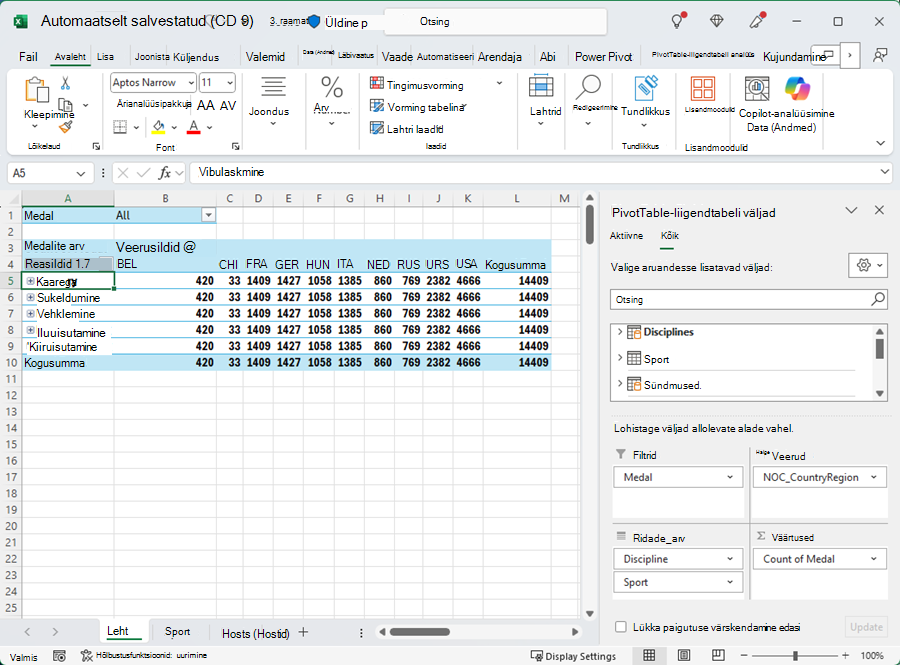Switch to Page Layout view icon
Image resolution: width=900 pixels, height=665 pixels.
point(684,655)
